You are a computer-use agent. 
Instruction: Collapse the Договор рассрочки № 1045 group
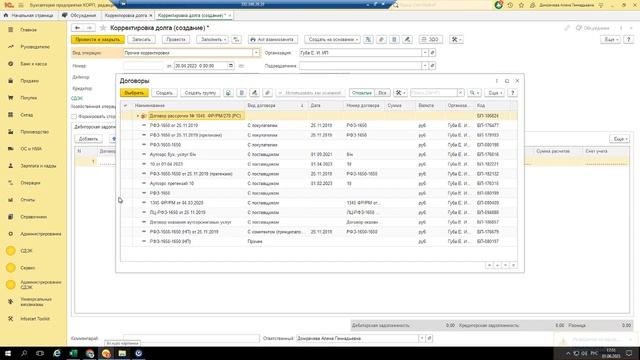138,116
